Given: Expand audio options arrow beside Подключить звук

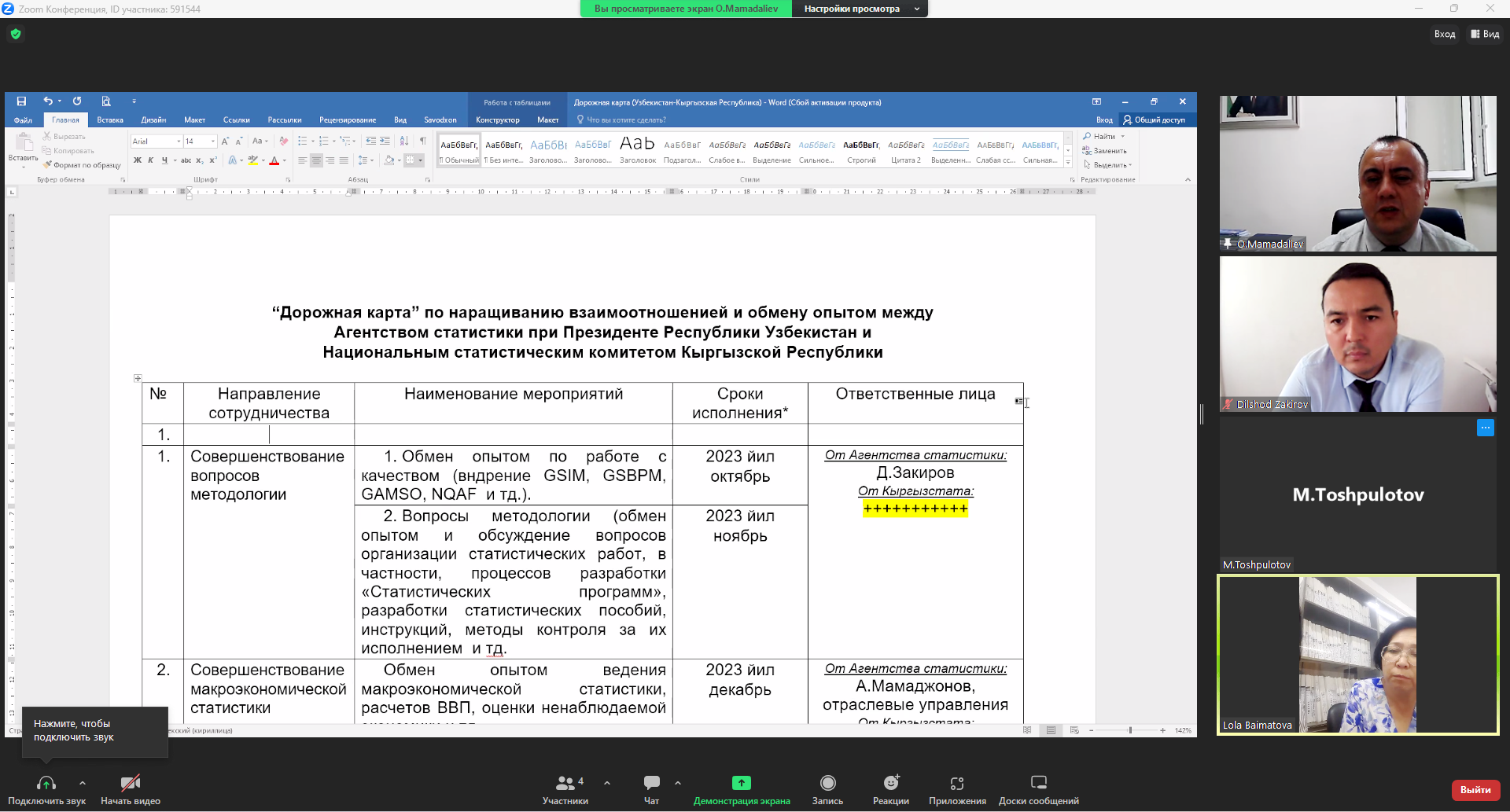Looking at the screenshot, I should click(x=83, y=783).
